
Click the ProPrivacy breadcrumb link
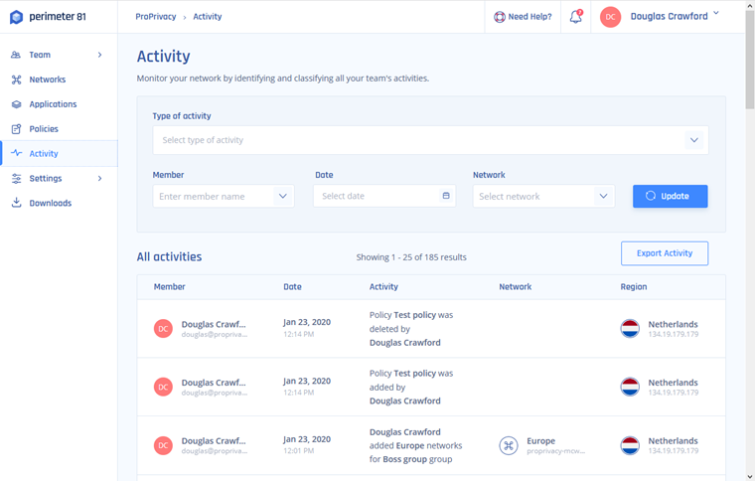156,16
